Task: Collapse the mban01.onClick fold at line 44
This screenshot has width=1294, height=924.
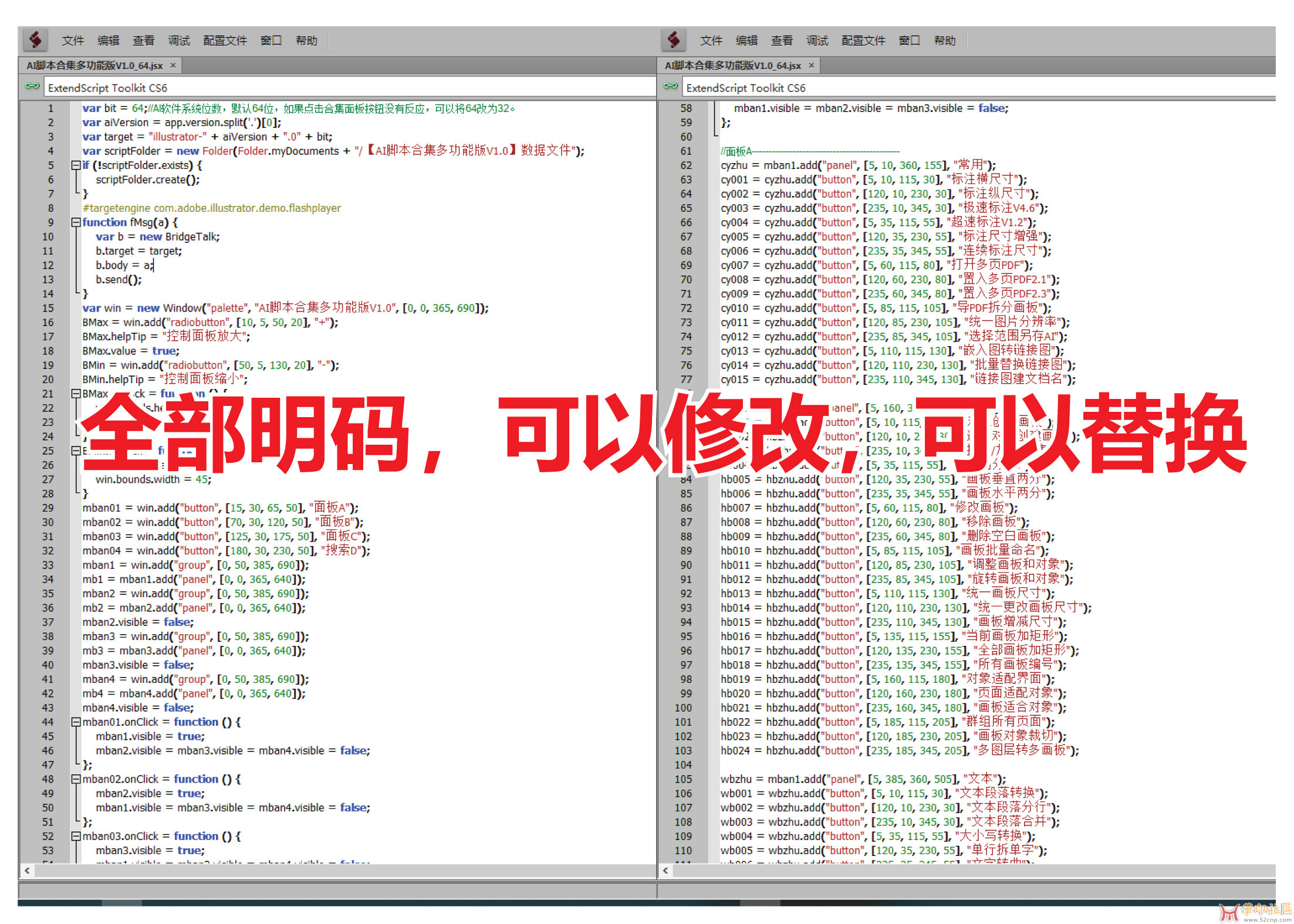Action: click(76, 722)
